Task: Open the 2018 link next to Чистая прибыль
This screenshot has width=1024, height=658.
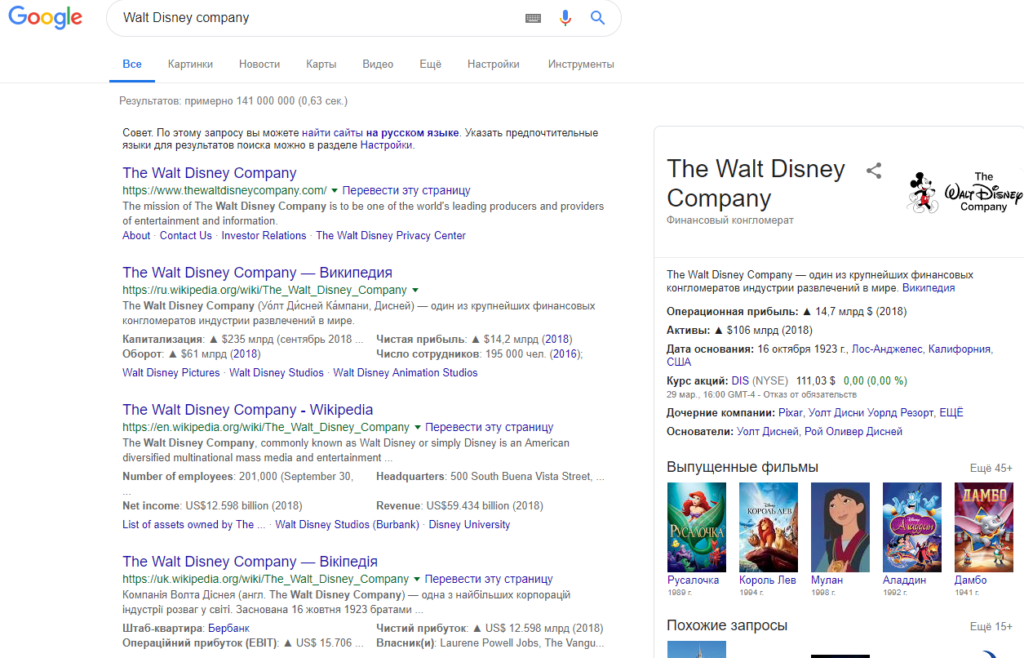Action: 557,339
